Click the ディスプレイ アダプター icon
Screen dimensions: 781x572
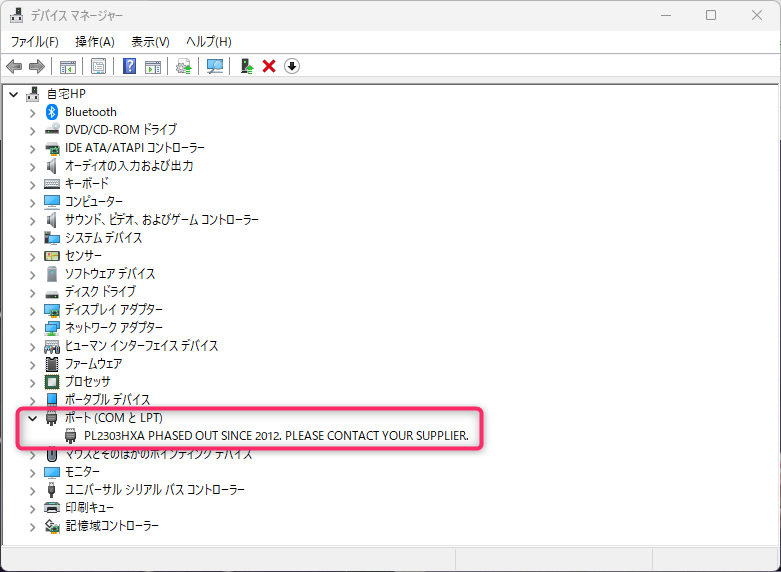click(52, 310)
